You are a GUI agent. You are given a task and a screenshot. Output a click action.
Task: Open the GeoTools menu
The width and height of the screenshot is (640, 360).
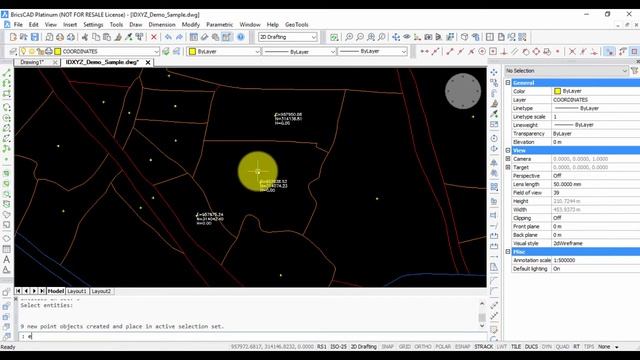(x=297, y=24)
